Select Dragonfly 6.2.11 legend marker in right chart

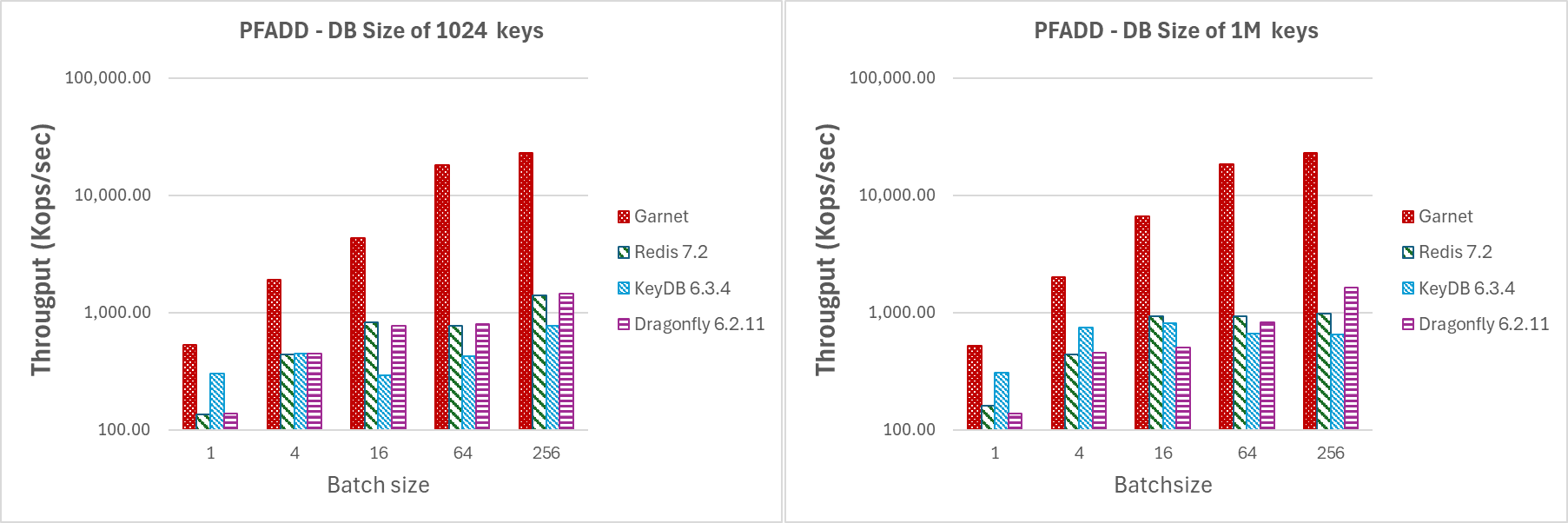click(x=1407, y=324)
